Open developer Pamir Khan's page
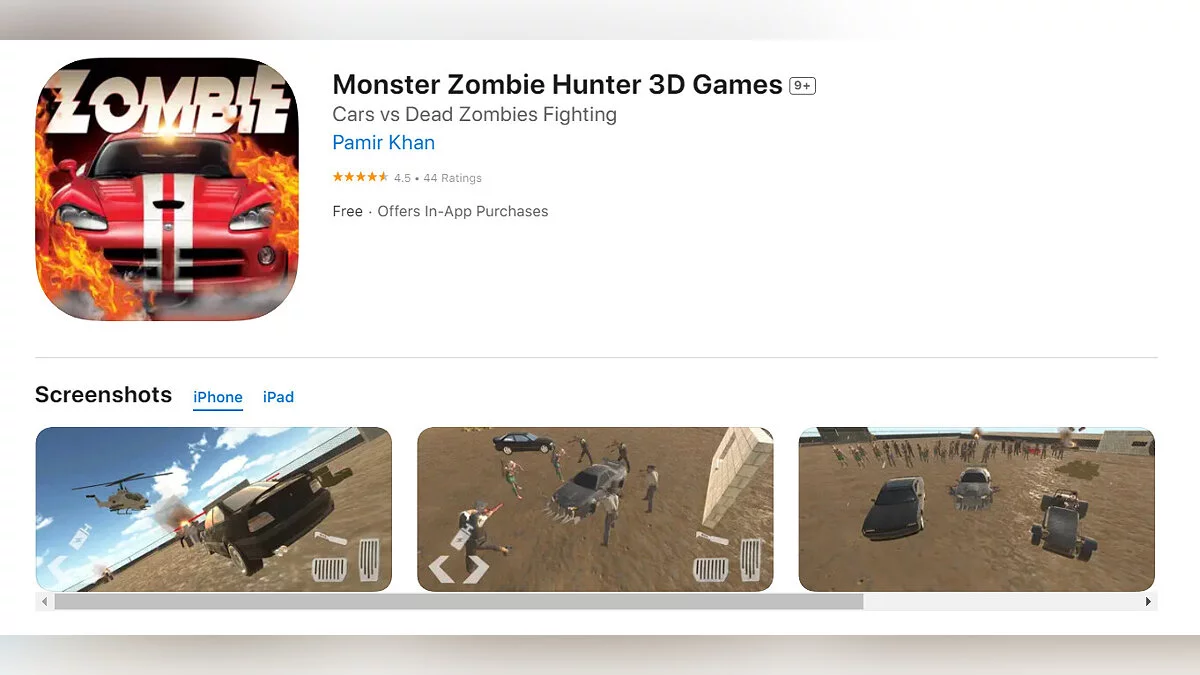The height and width of the screenshot is (675, 1200). (x=383, y=142)
